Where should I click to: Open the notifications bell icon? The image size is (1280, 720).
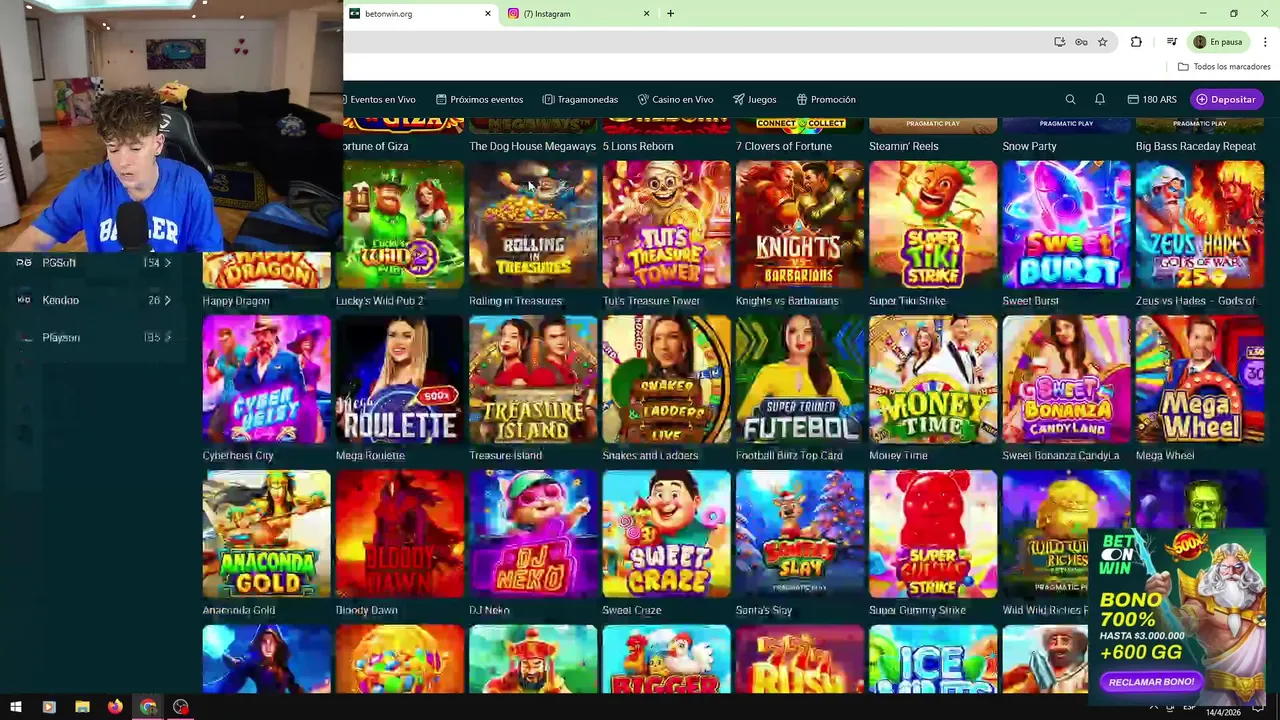pyautogui.click(x=1100, y=99)
